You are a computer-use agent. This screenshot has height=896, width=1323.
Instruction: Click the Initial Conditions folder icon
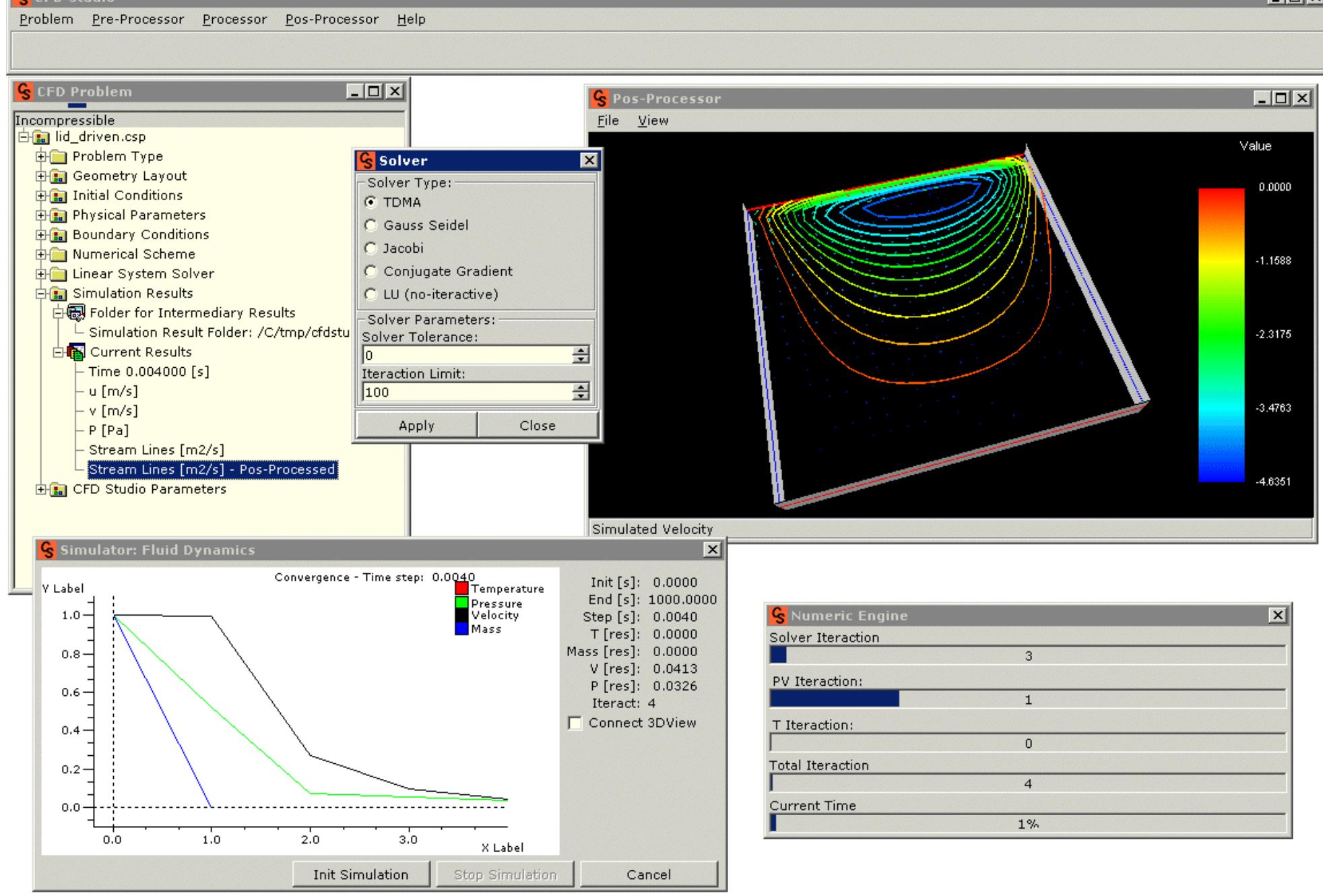[59, 196]
